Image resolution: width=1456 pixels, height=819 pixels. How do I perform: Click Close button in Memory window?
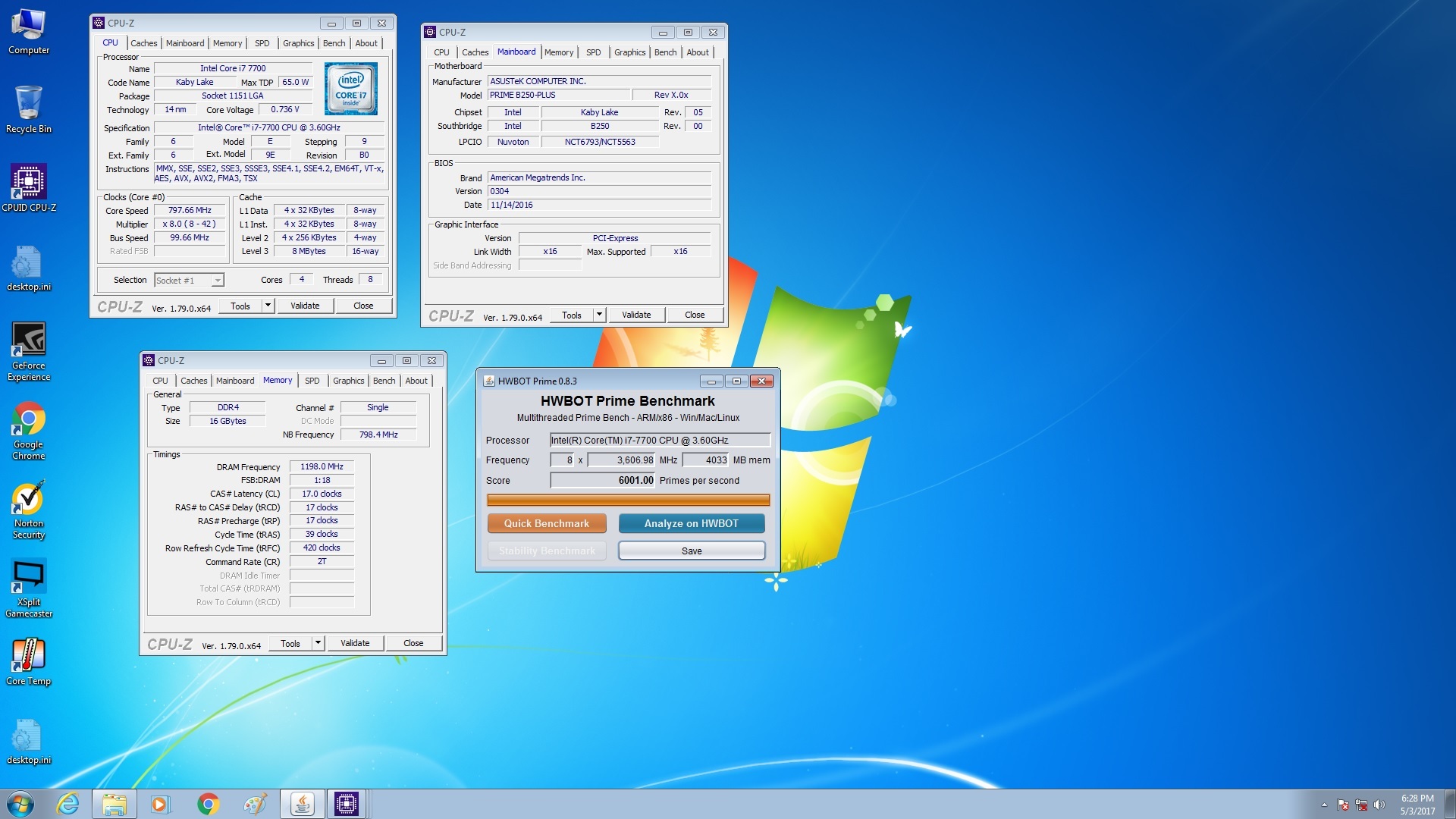[413, 643]
